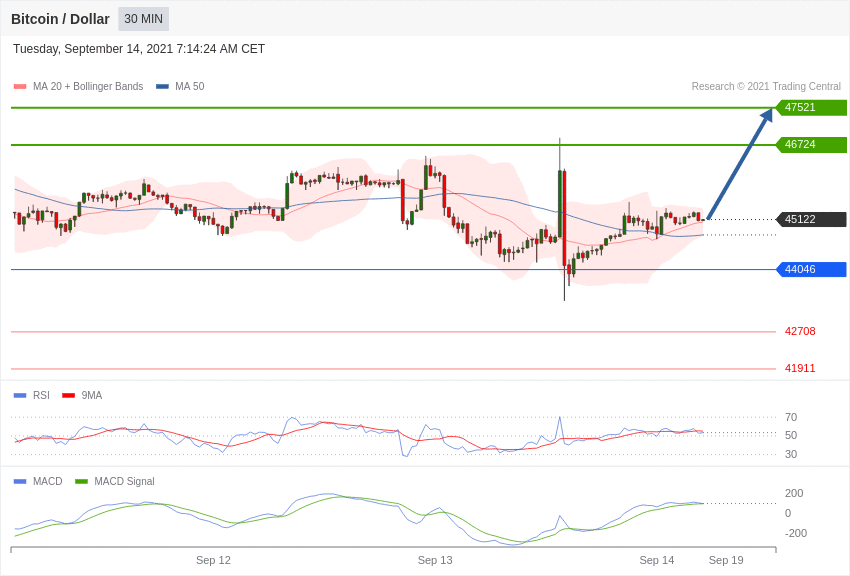Click the MA 20 + Bollinger Bands legend swatch
The height and width of the screenshot is (576, 850).
coord(20,87)
